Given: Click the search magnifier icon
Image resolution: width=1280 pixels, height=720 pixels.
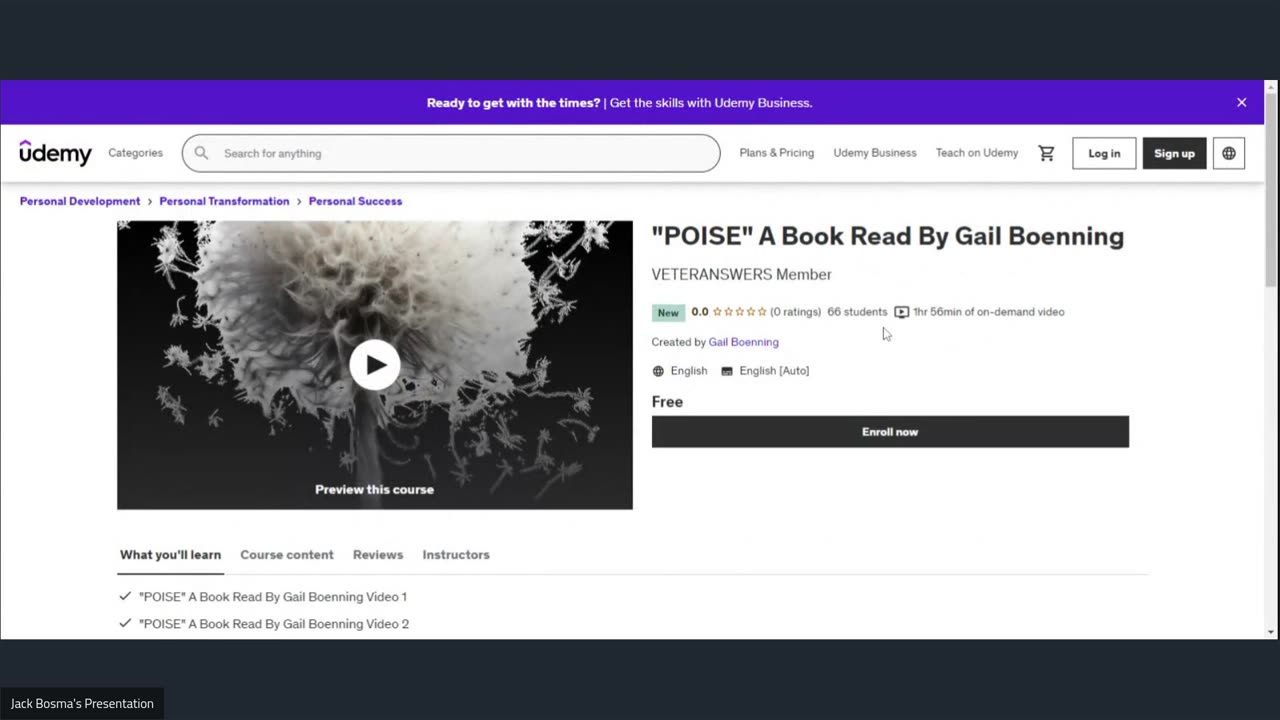Looking at the screenshot, I should coord(201,153).
